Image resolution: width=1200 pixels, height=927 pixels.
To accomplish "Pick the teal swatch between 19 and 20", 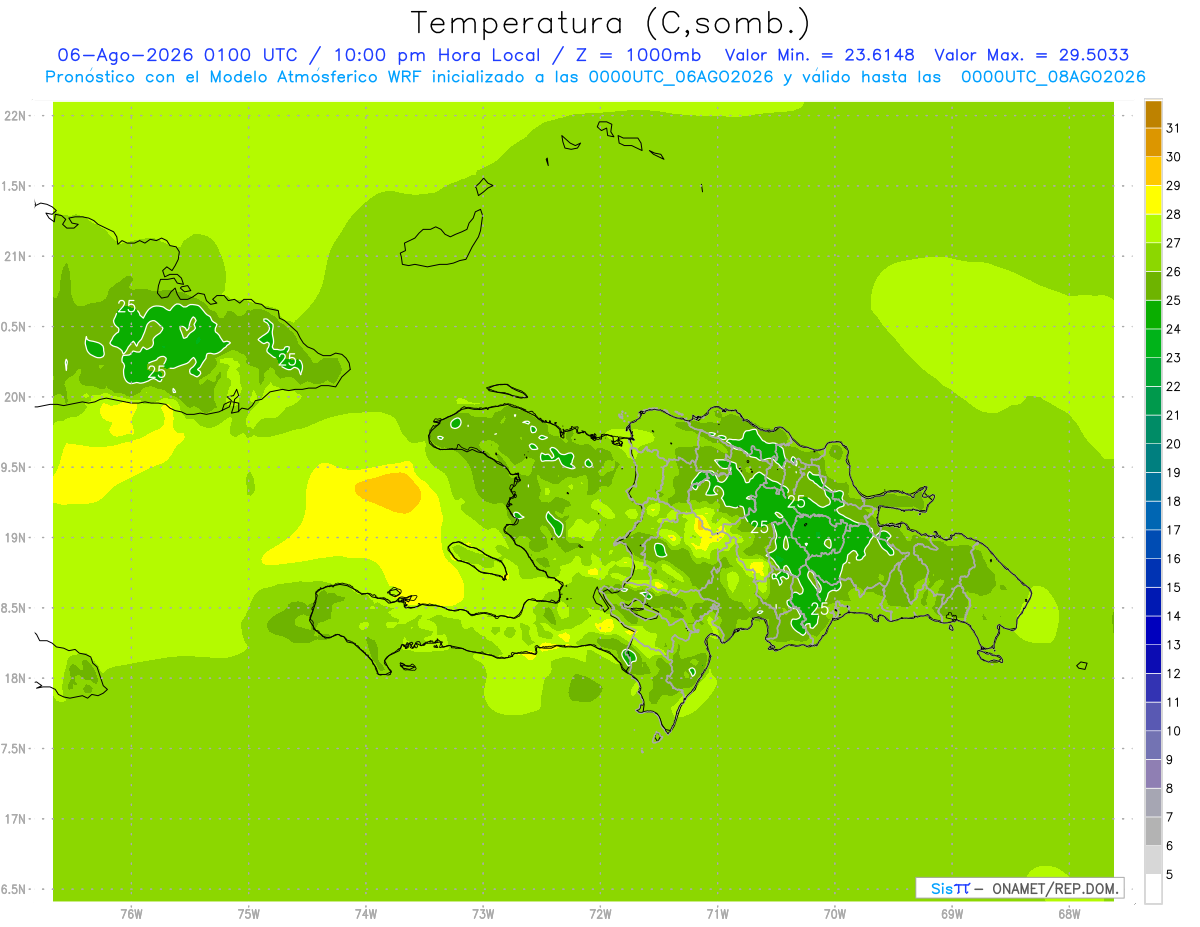I will 1153,458.
